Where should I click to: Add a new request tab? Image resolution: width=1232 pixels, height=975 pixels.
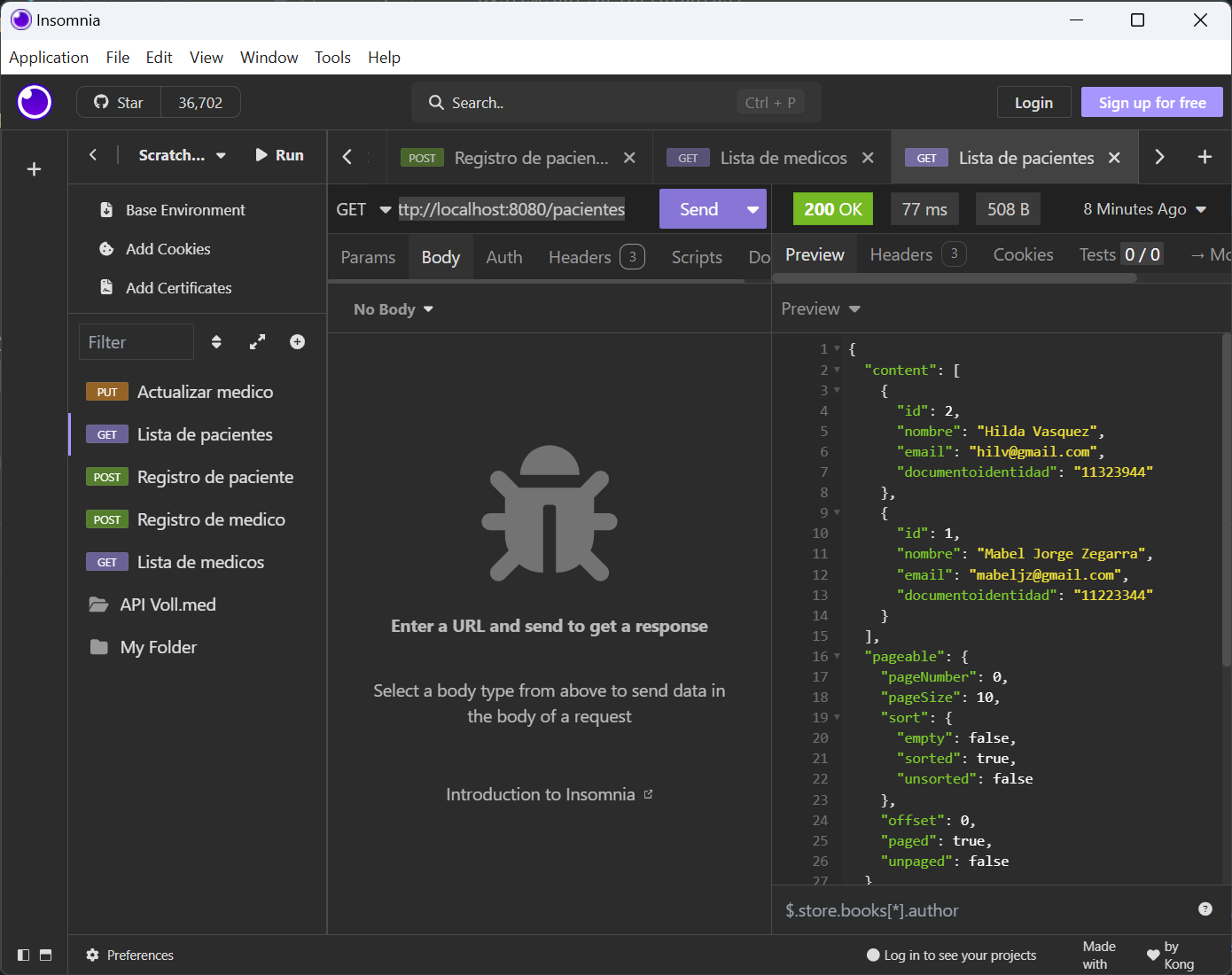coord(1205,157)
